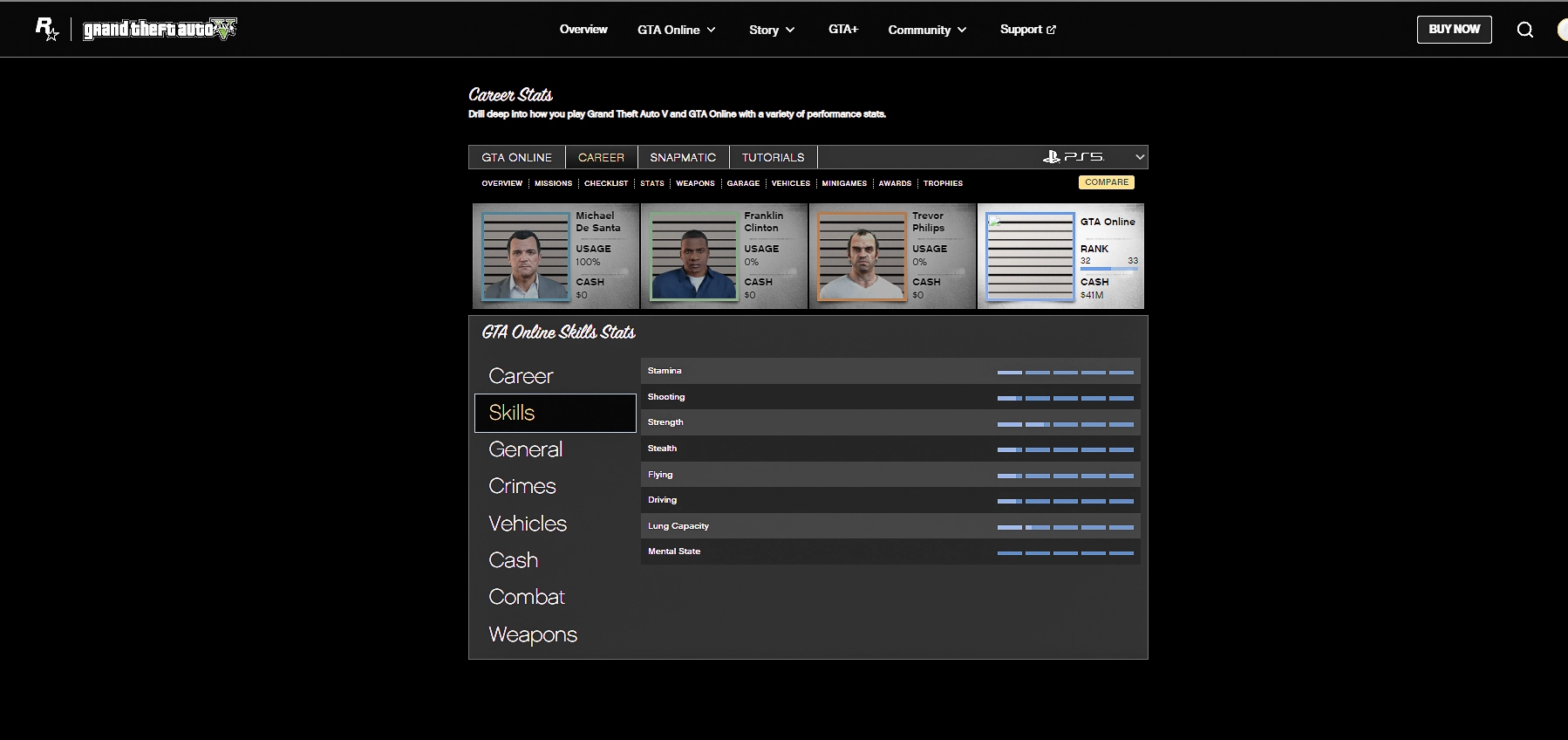Click the Rockstar Games logo icon
Screen dimensions: 1568x740
pos(46,30)
